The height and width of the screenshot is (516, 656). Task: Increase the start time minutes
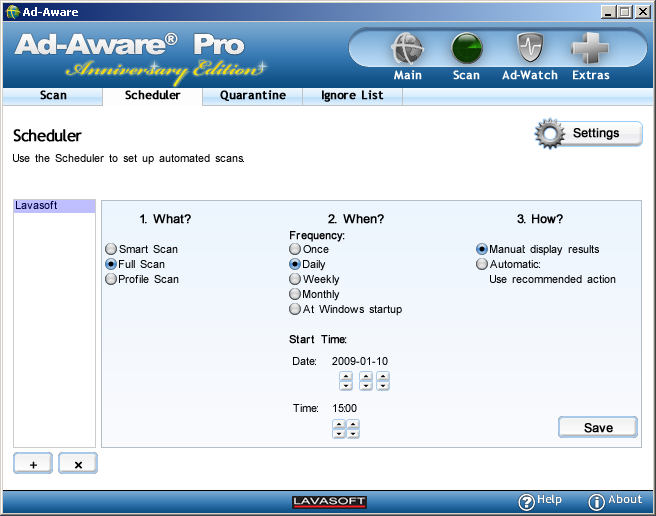pos(353,424)
